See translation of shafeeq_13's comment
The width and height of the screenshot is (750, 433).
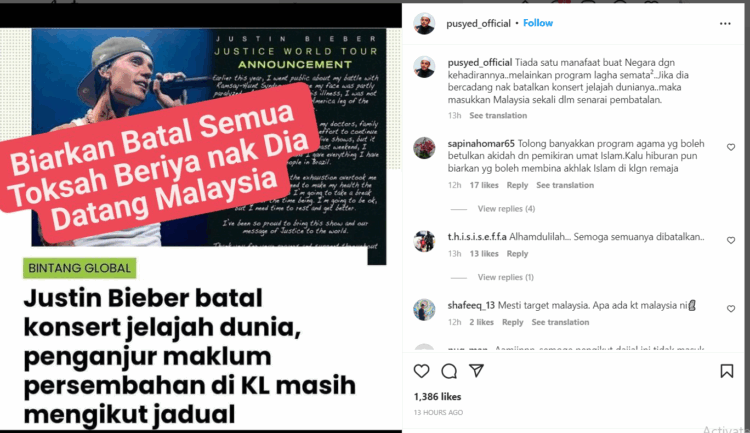560,322
